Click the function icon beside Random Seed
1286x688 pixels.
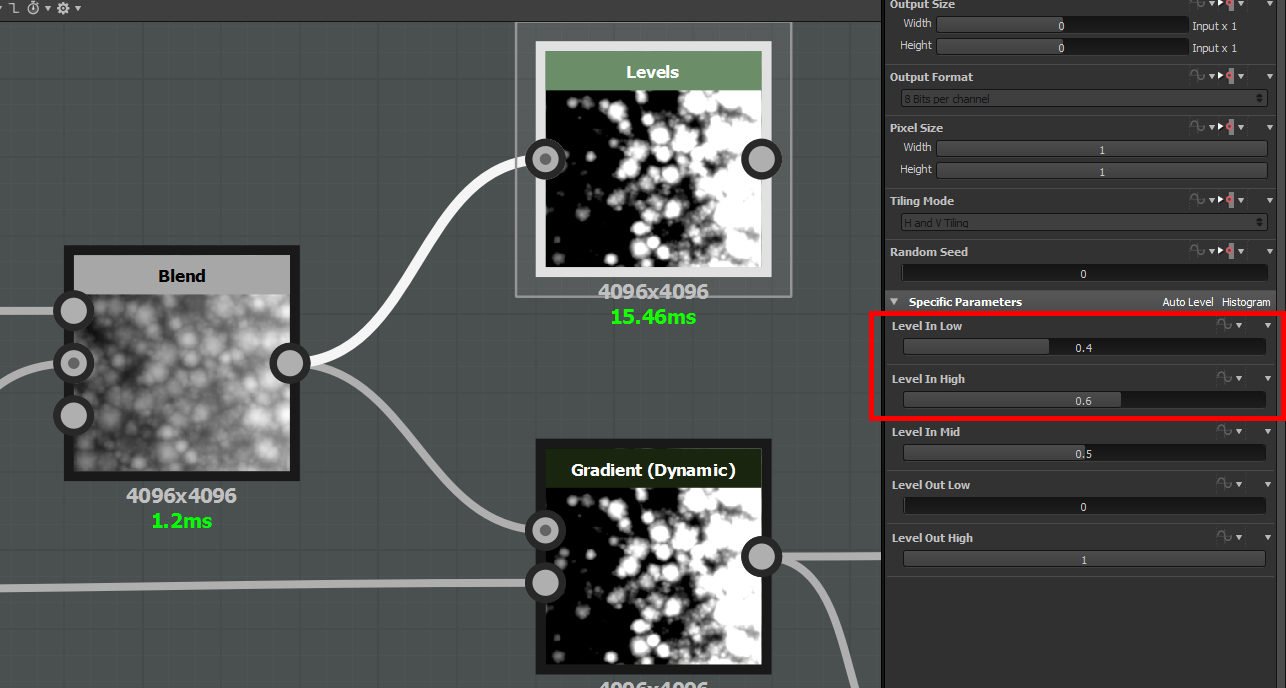(x=1197, y=250)
